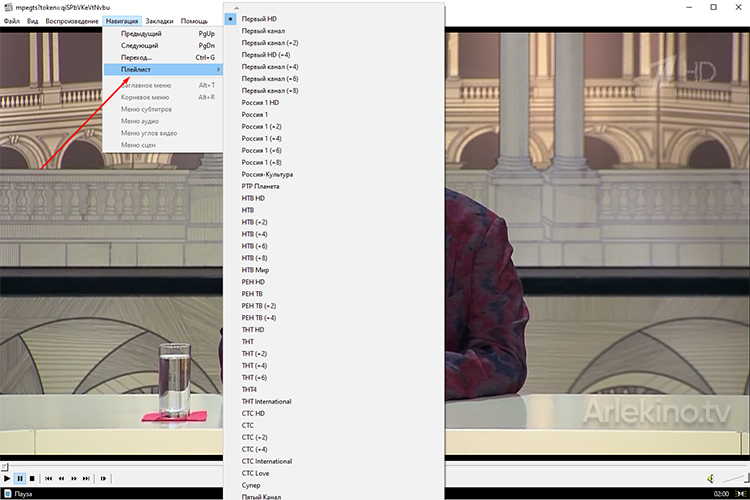This screenshot has width=750, height=500.
Task: Choose Следующий in the Навигация menu
Action: [x=163, y=45]
